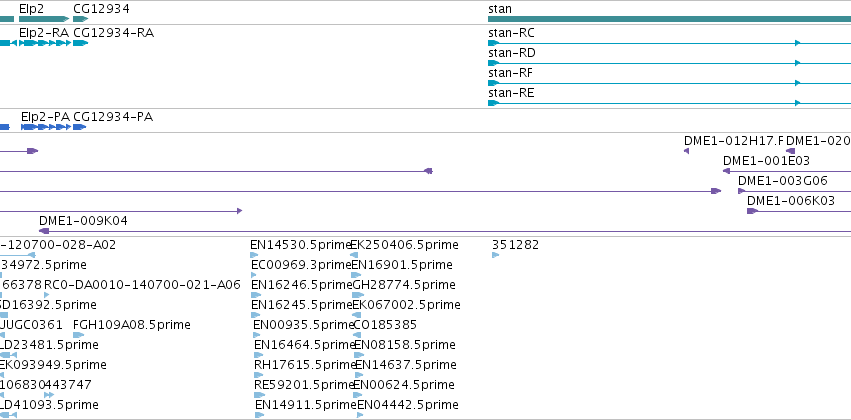Select the DME1-006K03 feature glyph
The height and width of the screenshot is (420, 851).
coord(752,211)
